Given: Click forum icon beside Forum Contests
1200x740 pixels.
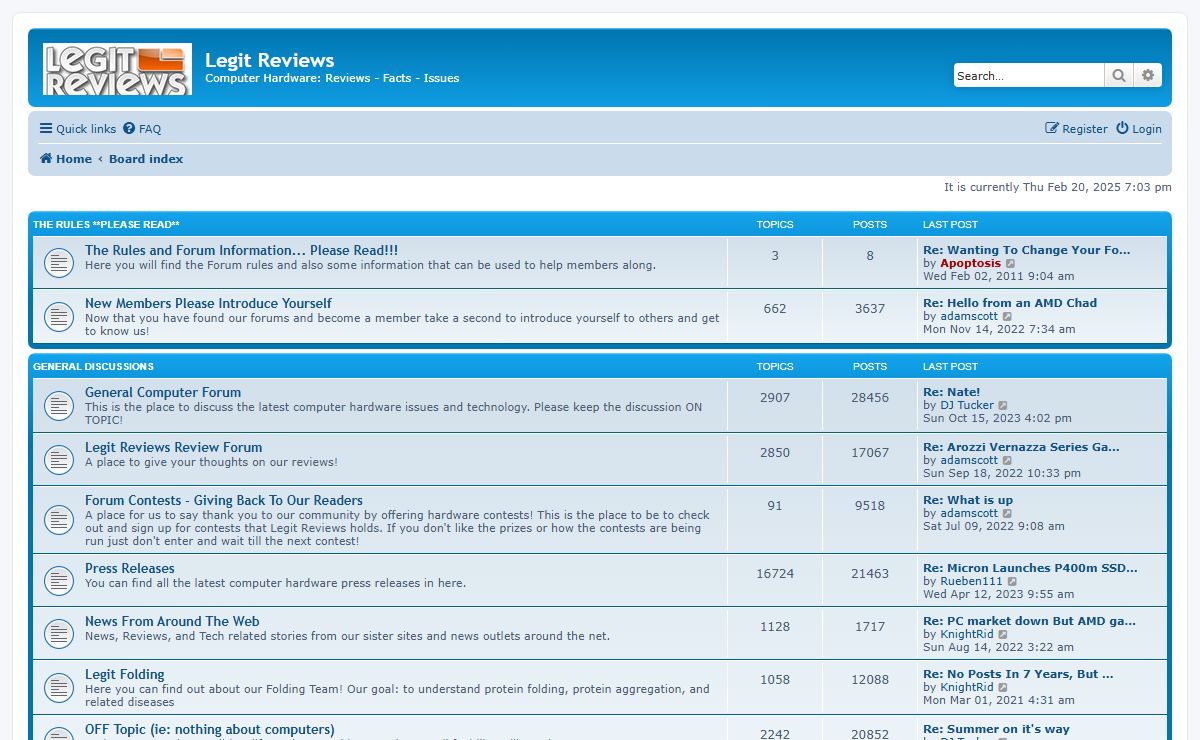Looking at the screenshot, I should pyautogui.click(x=59, y=520).
